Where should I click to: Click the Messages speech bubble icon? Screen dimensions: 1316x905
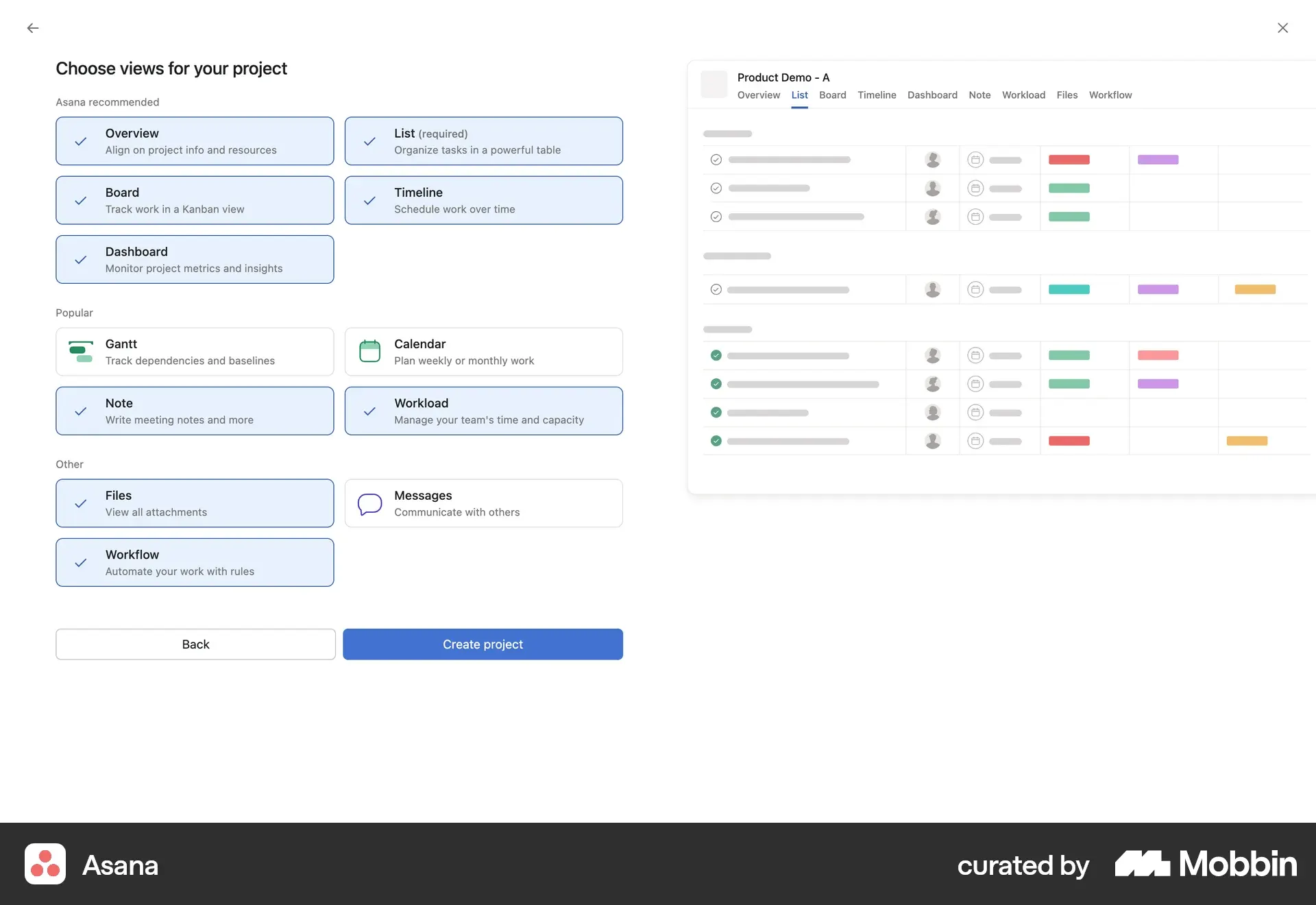coord(369,504)
